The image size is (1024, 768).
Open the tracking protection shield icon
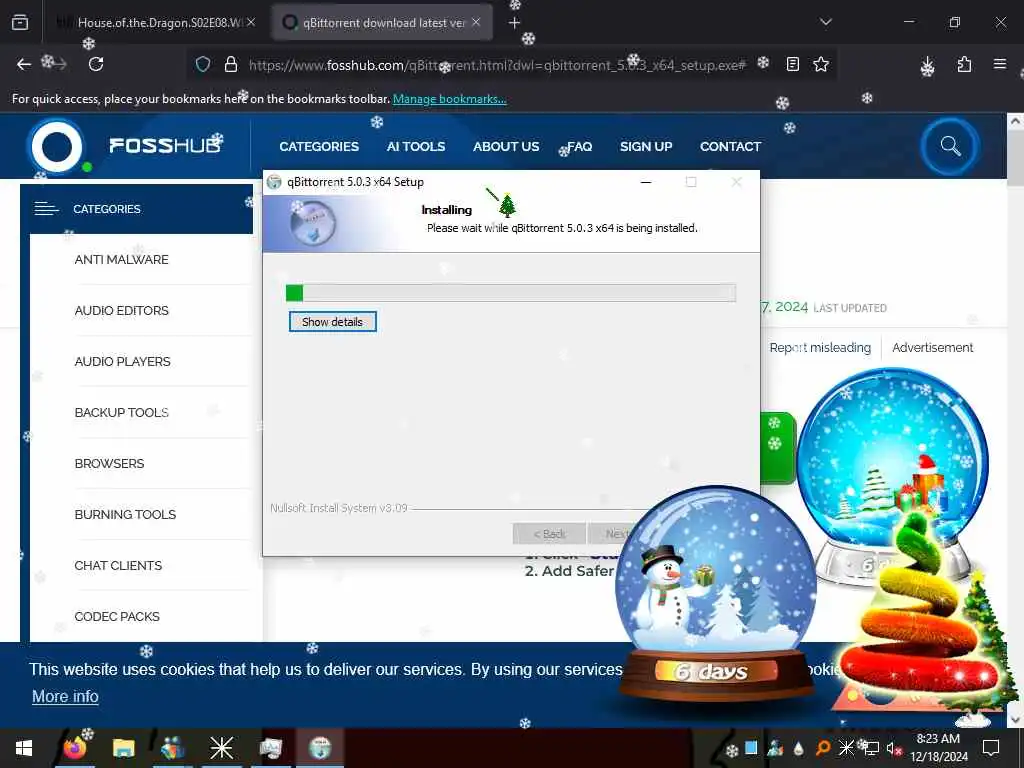(203, 64)
